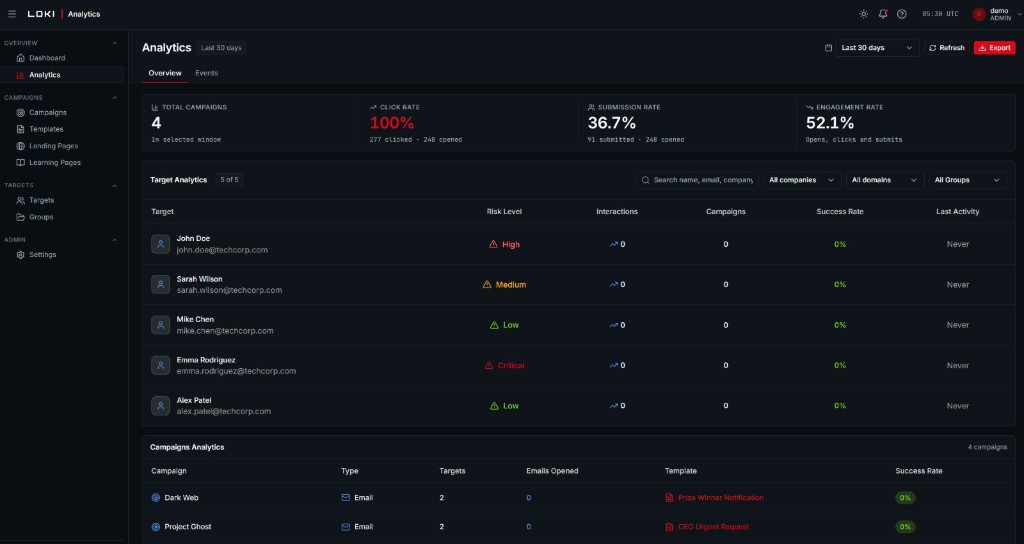Click the 100% click rate value
1024x544 pixels.
tap(392, 123)
